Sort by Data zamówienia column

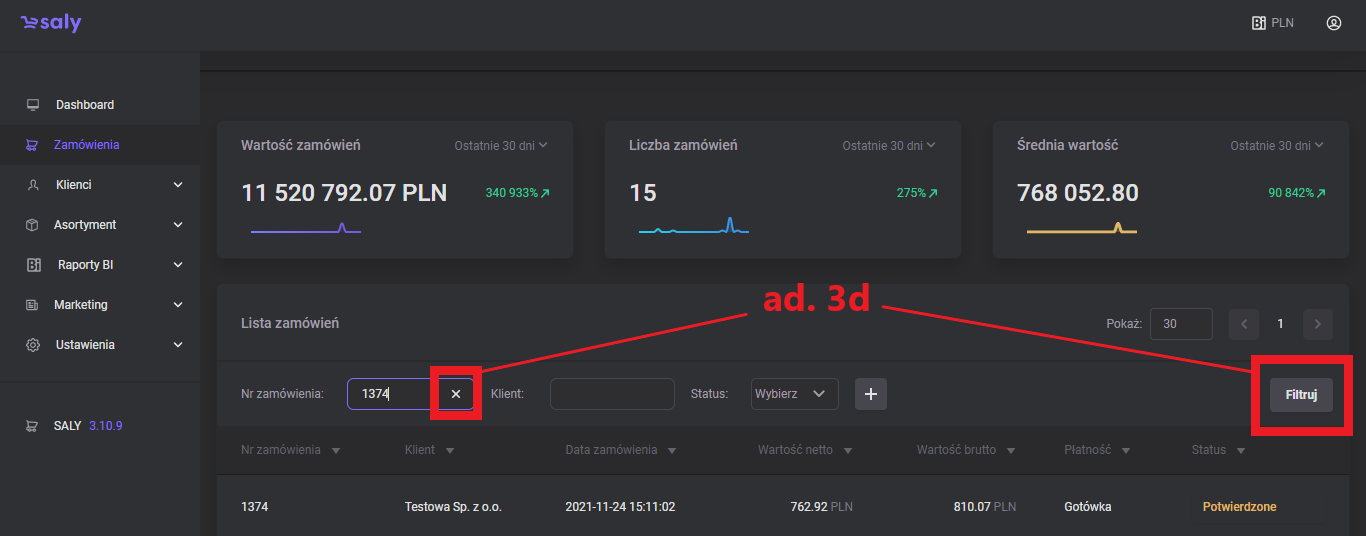620,450
